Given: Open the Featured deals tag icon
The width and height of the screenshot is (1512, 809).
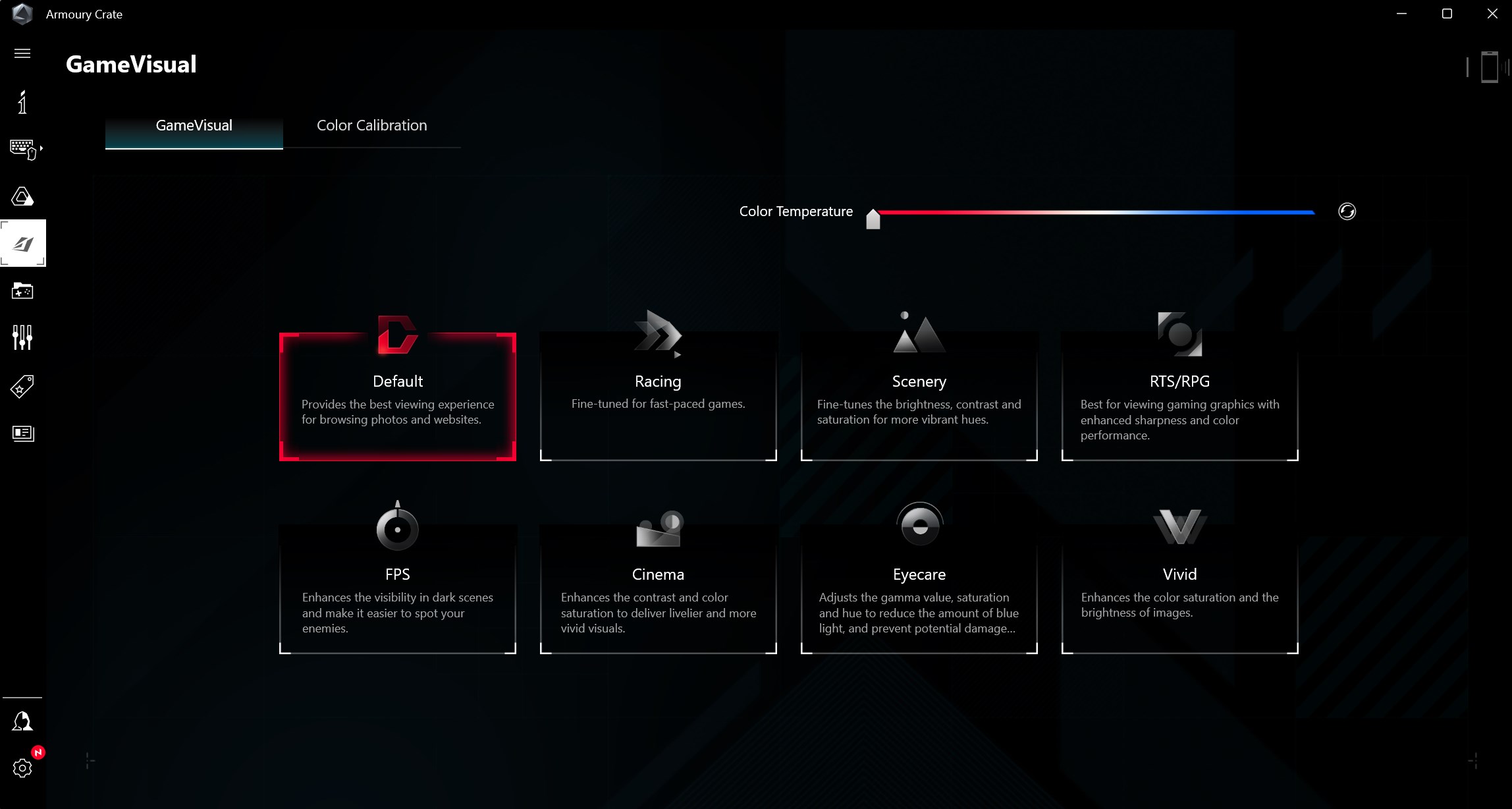Looking at the screenshot, I should tap(22, 386).
